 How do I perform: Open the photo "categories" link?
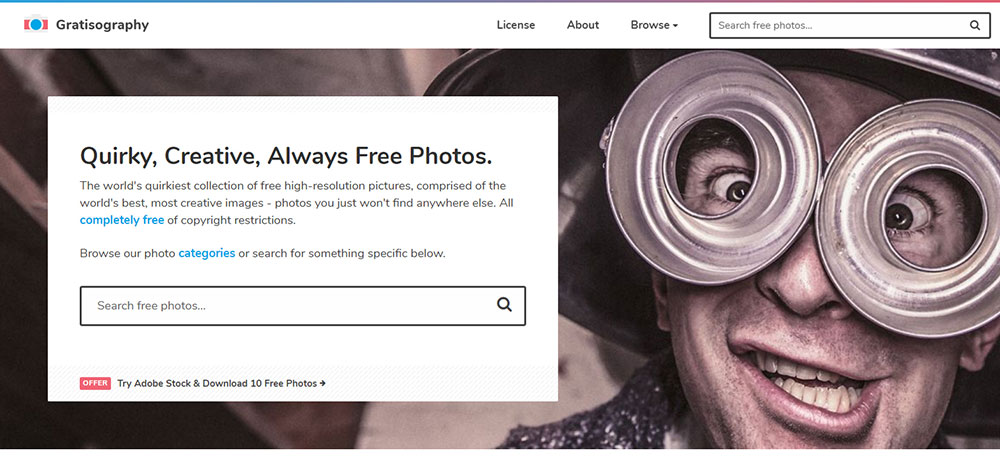tap(206, 253)
